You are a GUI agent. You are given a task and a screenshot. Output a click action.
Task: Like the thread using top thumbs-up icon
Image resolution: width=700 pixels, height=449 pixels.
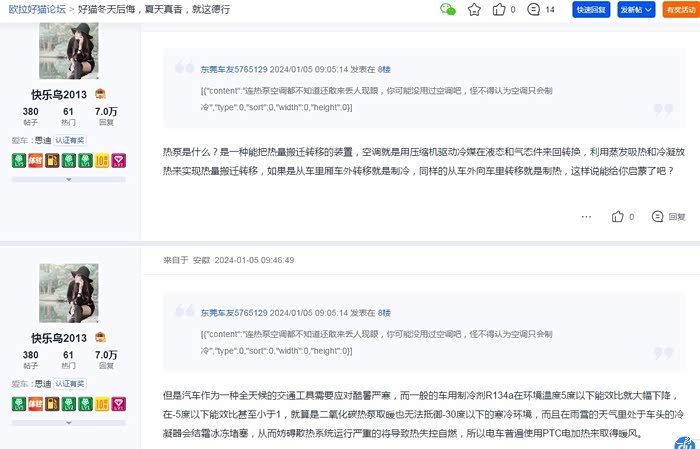tap(500, 10)
